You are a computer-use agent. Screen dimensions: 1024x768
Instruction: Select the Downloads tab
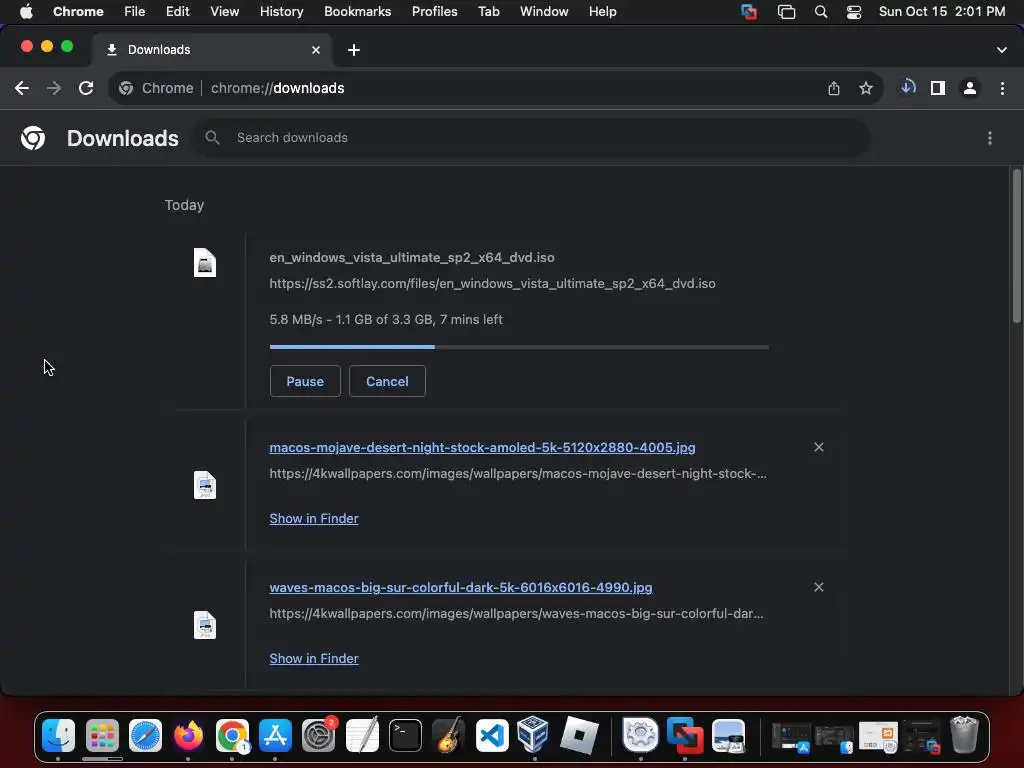212,50
